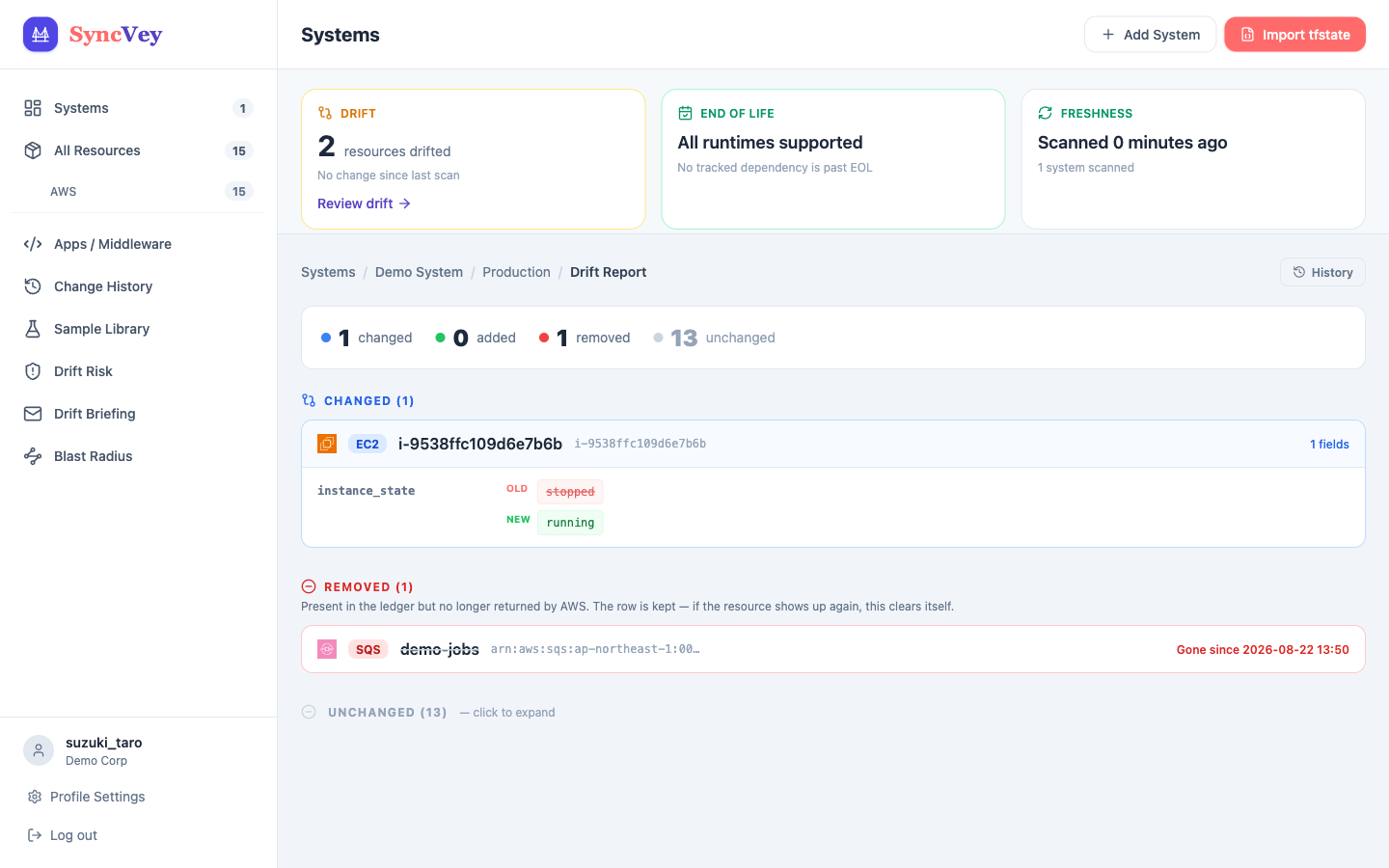Select the AWS sub-item in sidebar

[138, 191]
